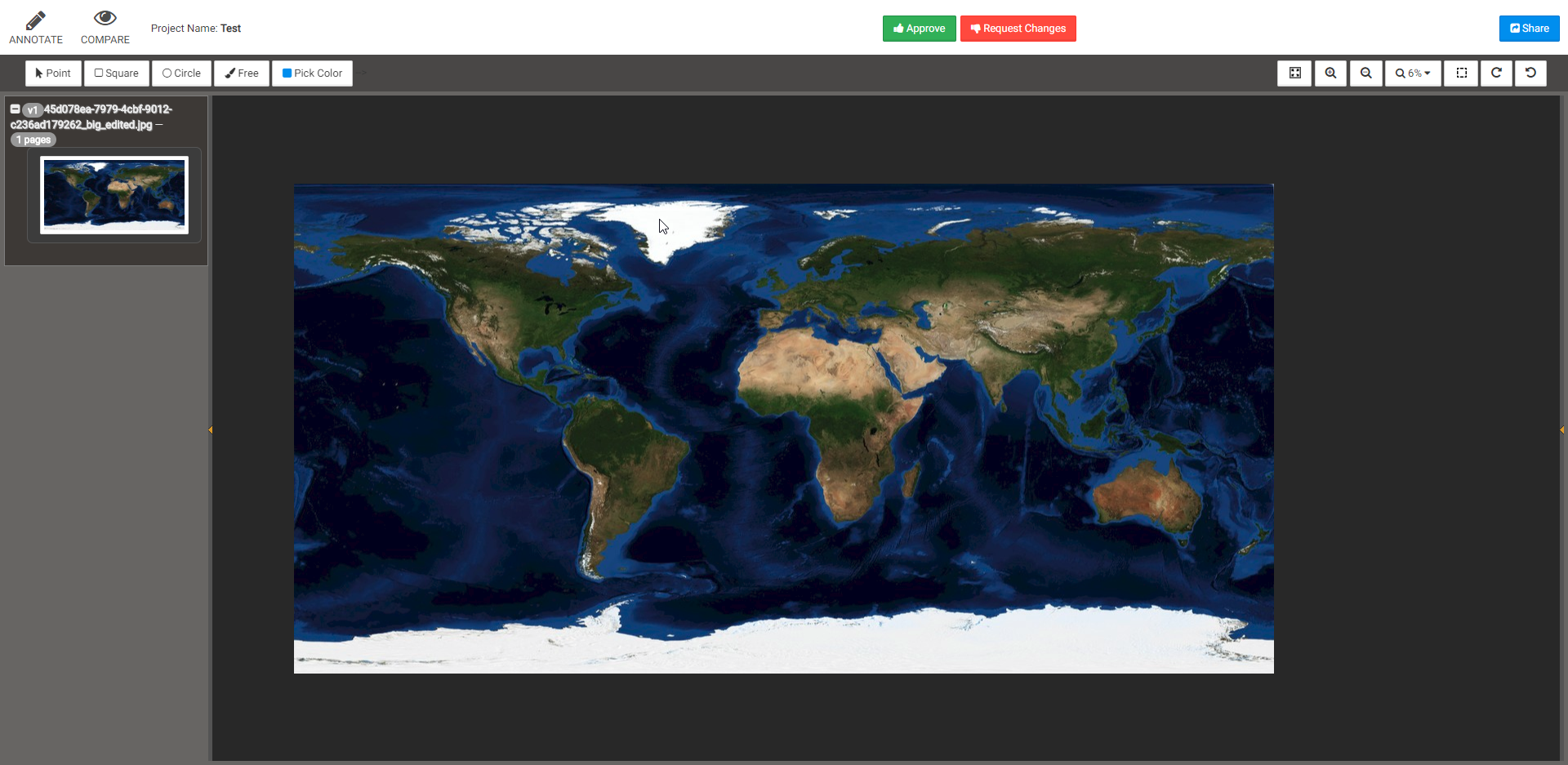The height and width of the screenshot is (765, 1568).
Task: Click the zoom out magnifier
Action: coord(1365,73)
